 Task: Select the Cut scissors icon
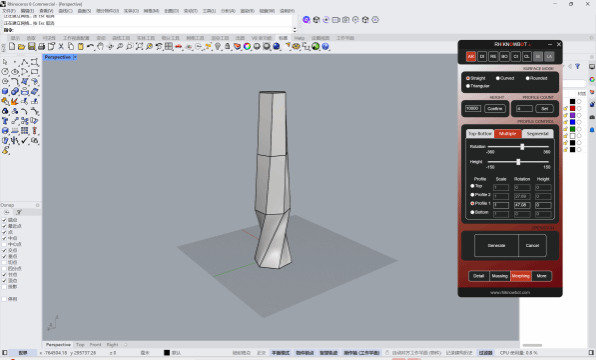pyautogui.click(x=61, y=46)
